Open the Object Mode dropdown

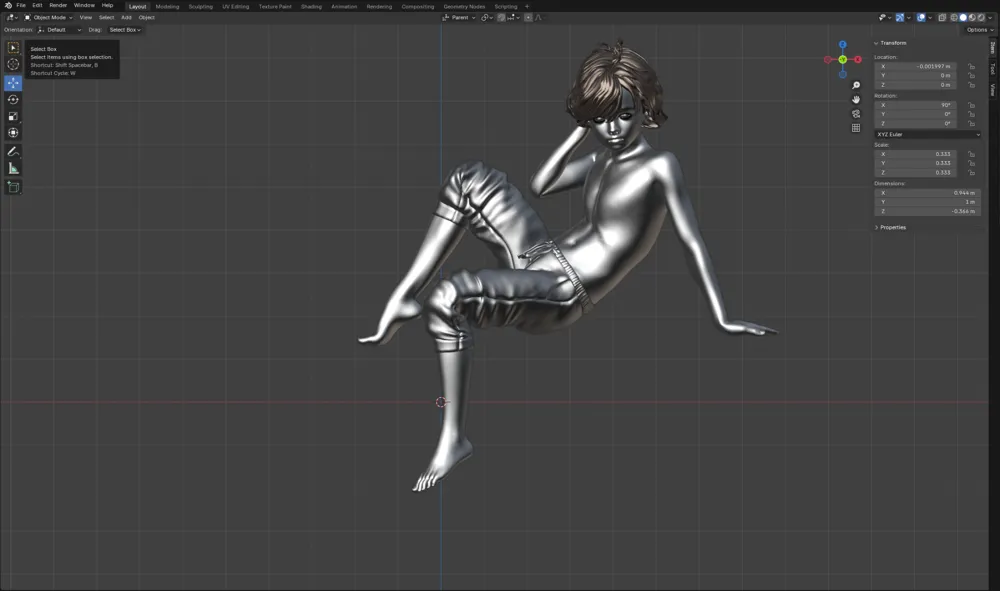pyautogui.click(x=48, y=18)
